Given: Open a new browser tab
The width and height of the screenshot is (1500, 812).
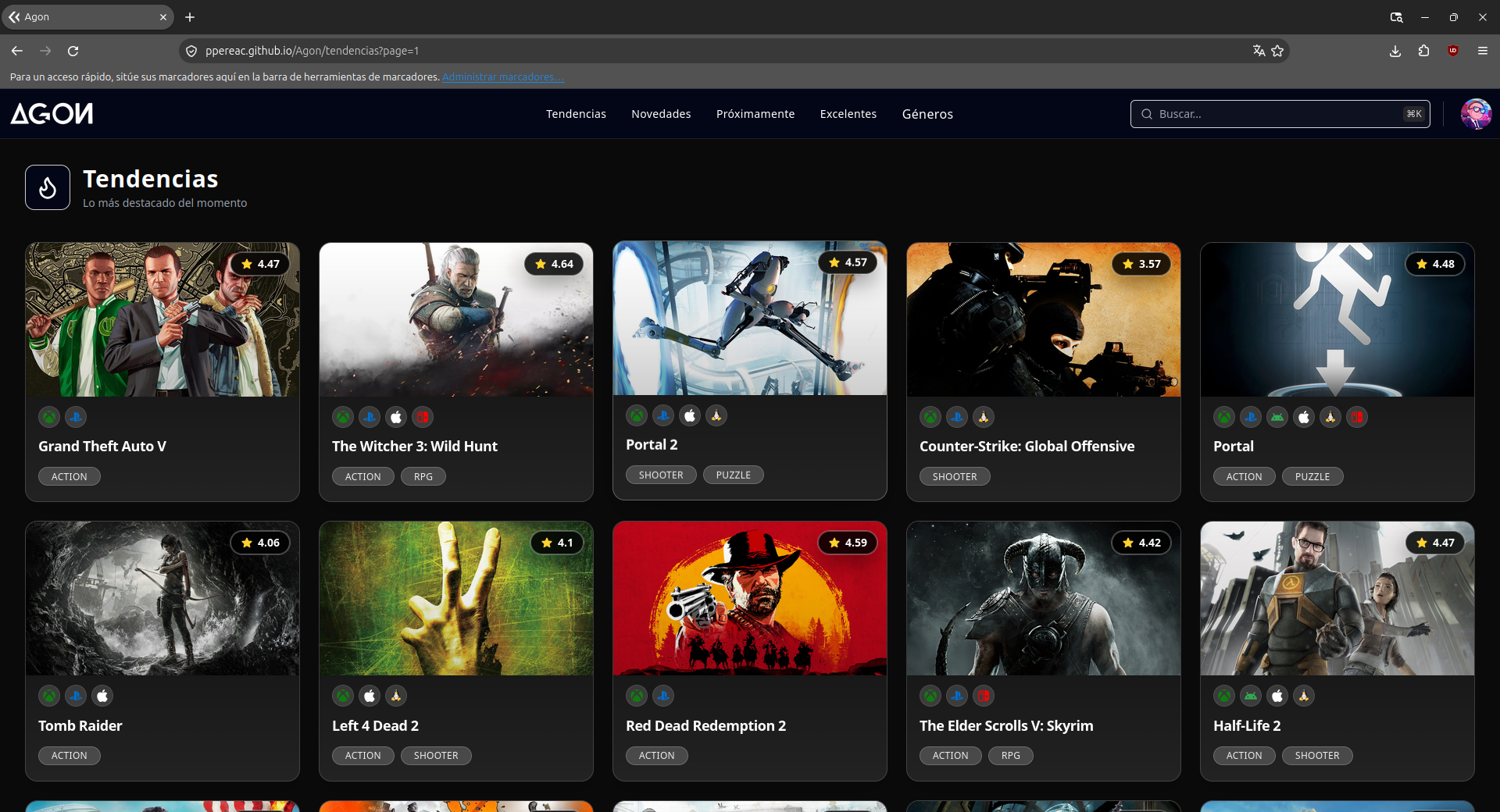Looking at the screenshot, I should click(x=190, y=16).
